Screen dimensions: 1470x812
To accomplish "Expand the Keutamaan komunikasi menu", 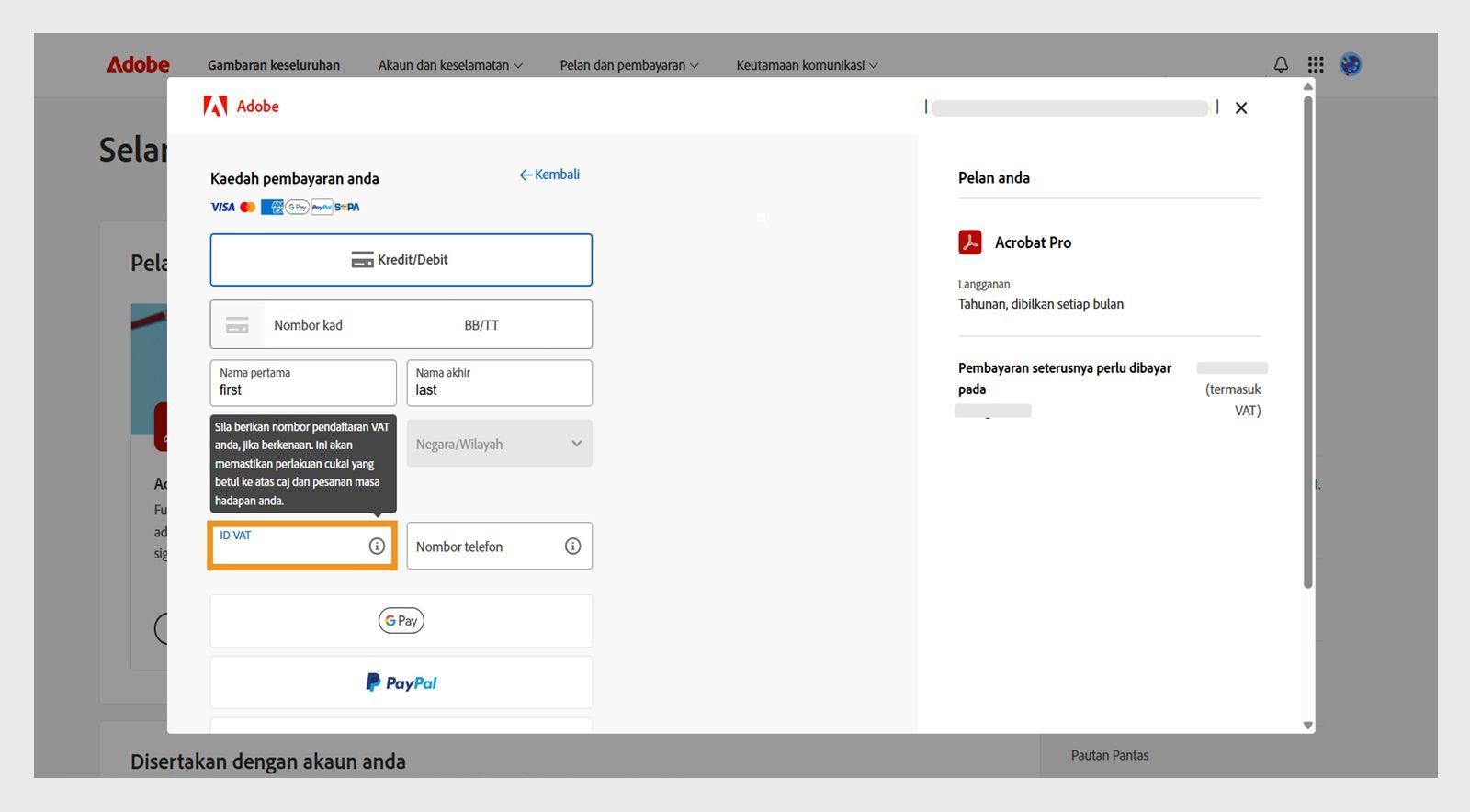I will tap(807, 65).
